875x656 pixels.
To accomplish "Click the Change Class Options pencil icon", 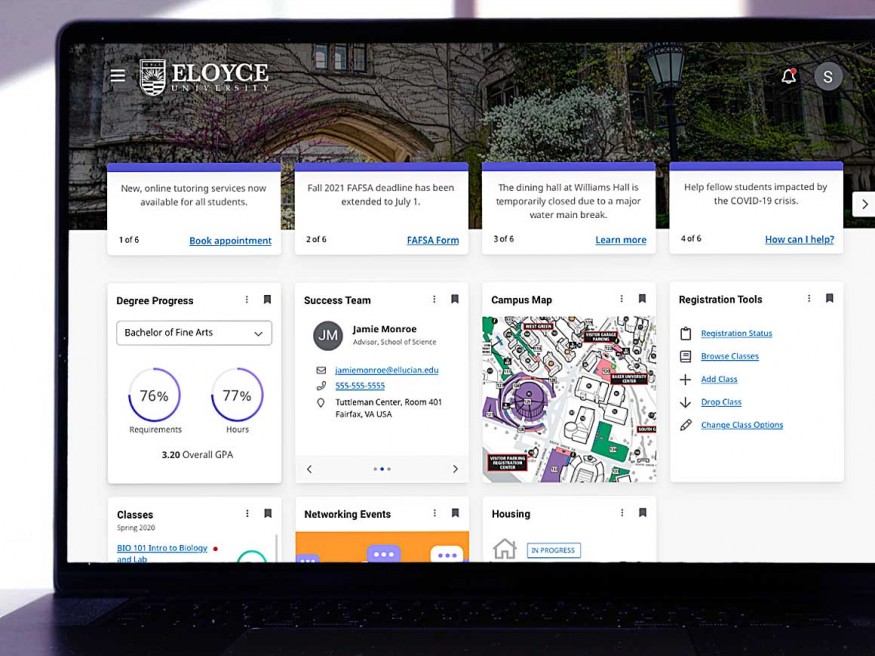I will [685, 425].
